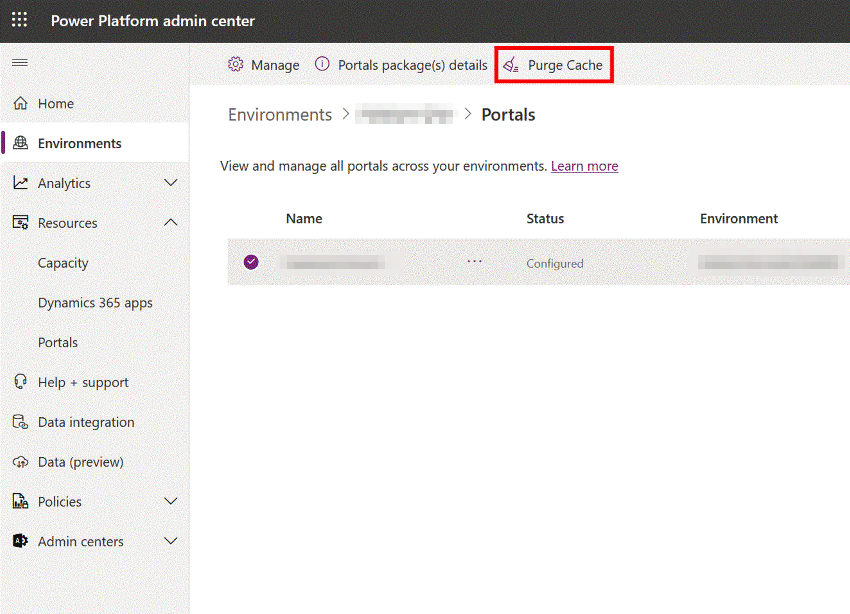Open Dynamics 365 apps page
The height and width of the screenshot is (614, 850).
[x=95, y=303]
